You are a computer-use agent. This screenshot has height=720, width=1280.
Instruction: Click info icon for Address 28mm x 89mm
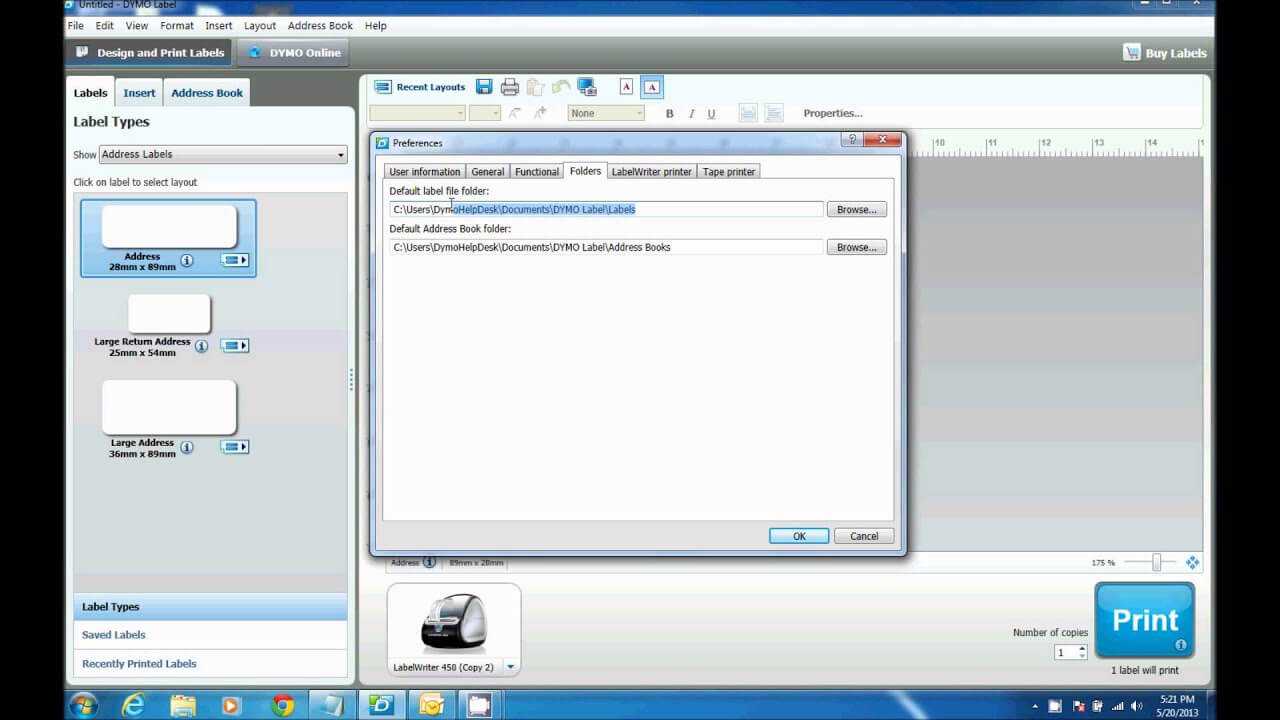pos(187,260)
